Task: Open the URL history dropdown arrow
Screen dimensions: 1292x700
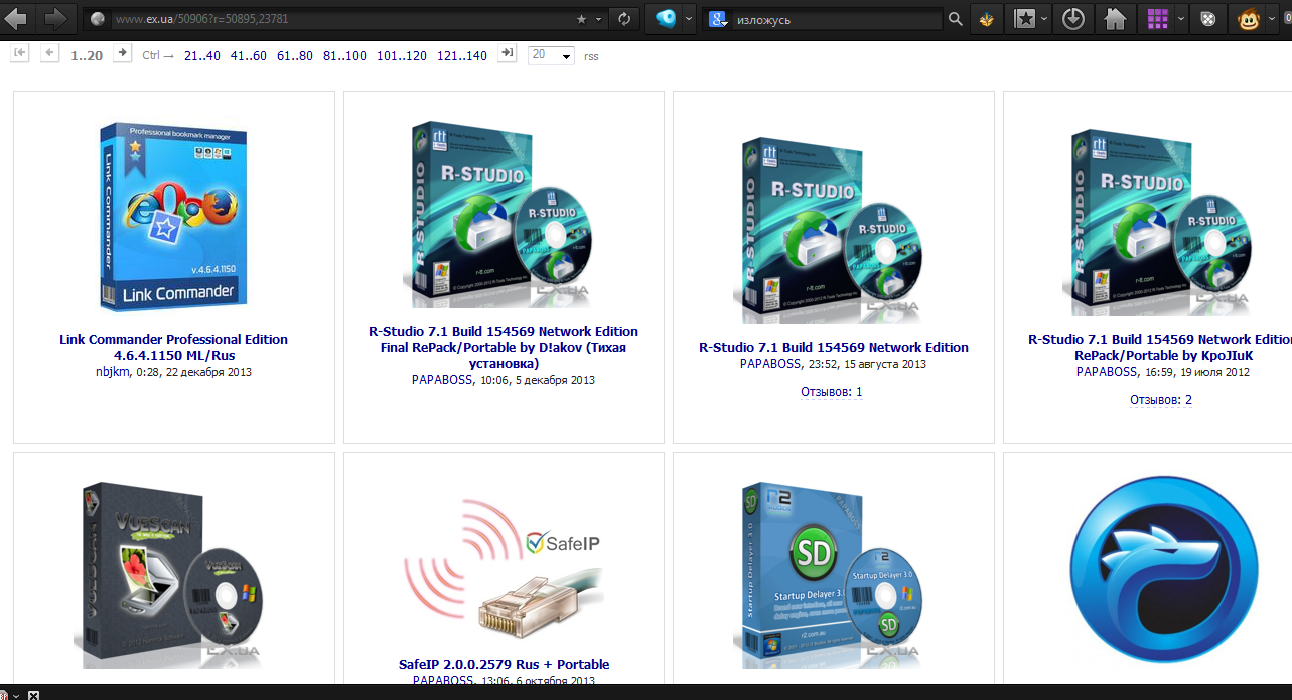Action: click(x=600, y=19)
